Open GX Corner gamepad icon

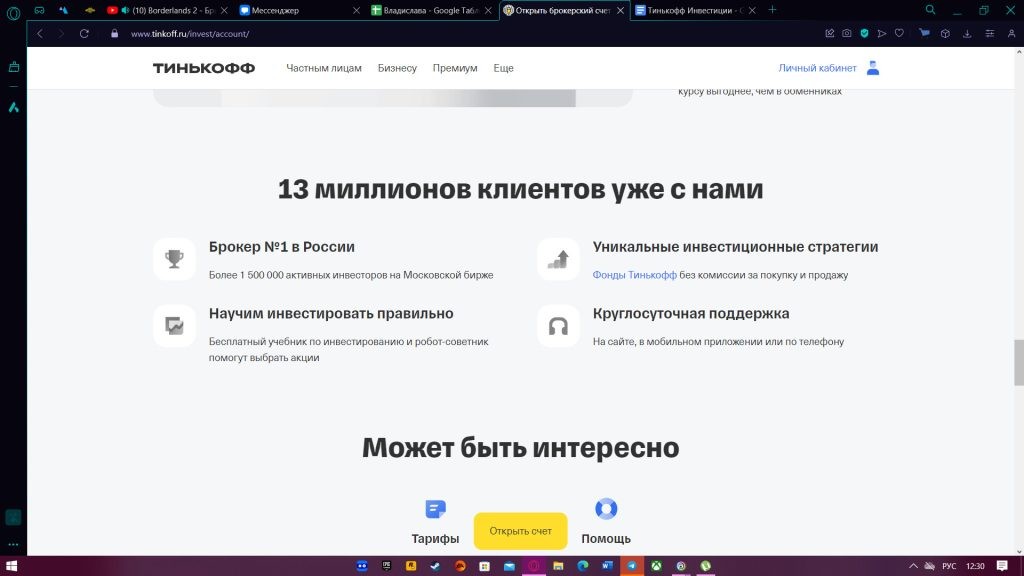(x=40, y=10)
